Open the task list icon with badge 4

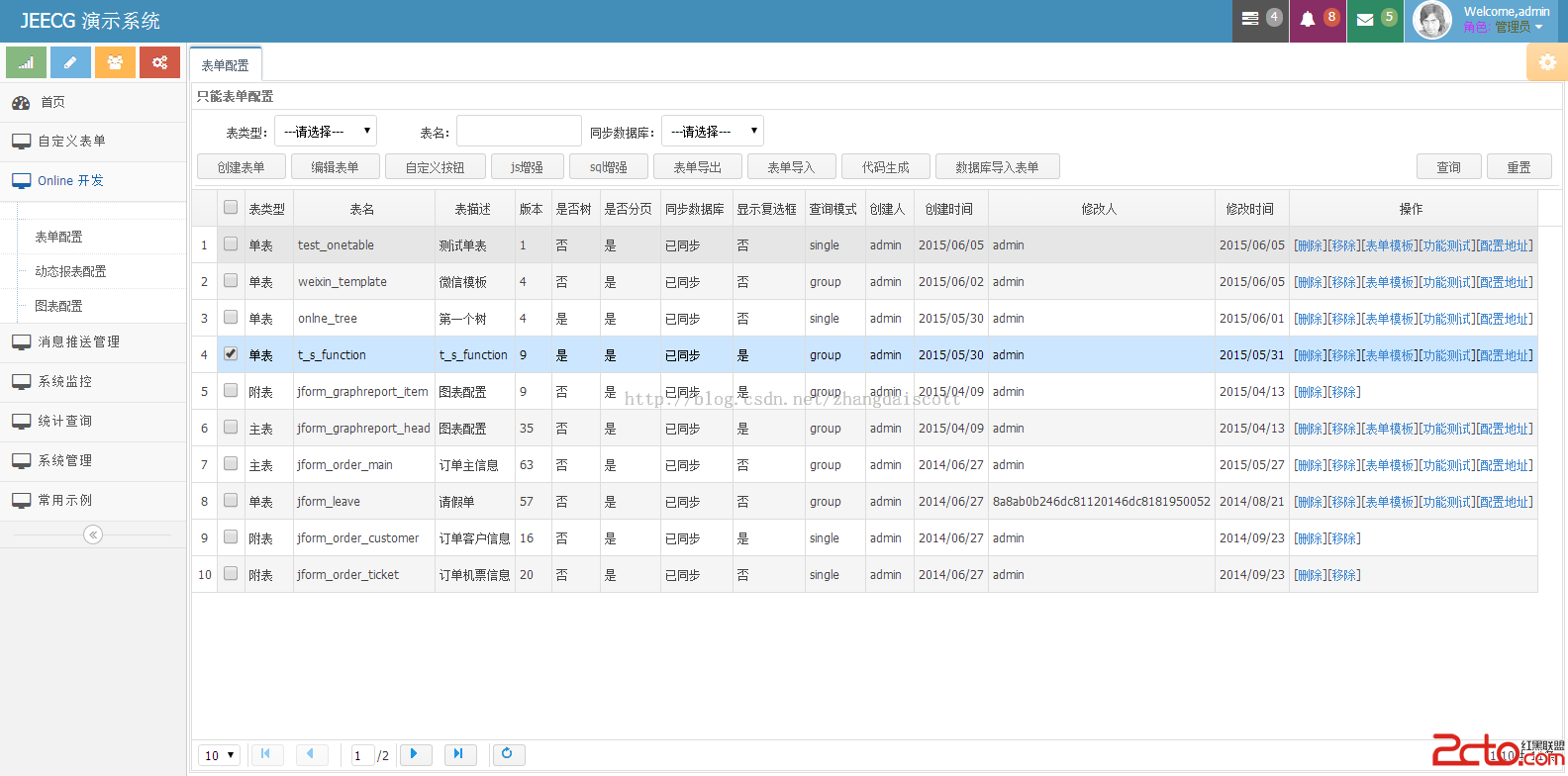click(1260, 20)
